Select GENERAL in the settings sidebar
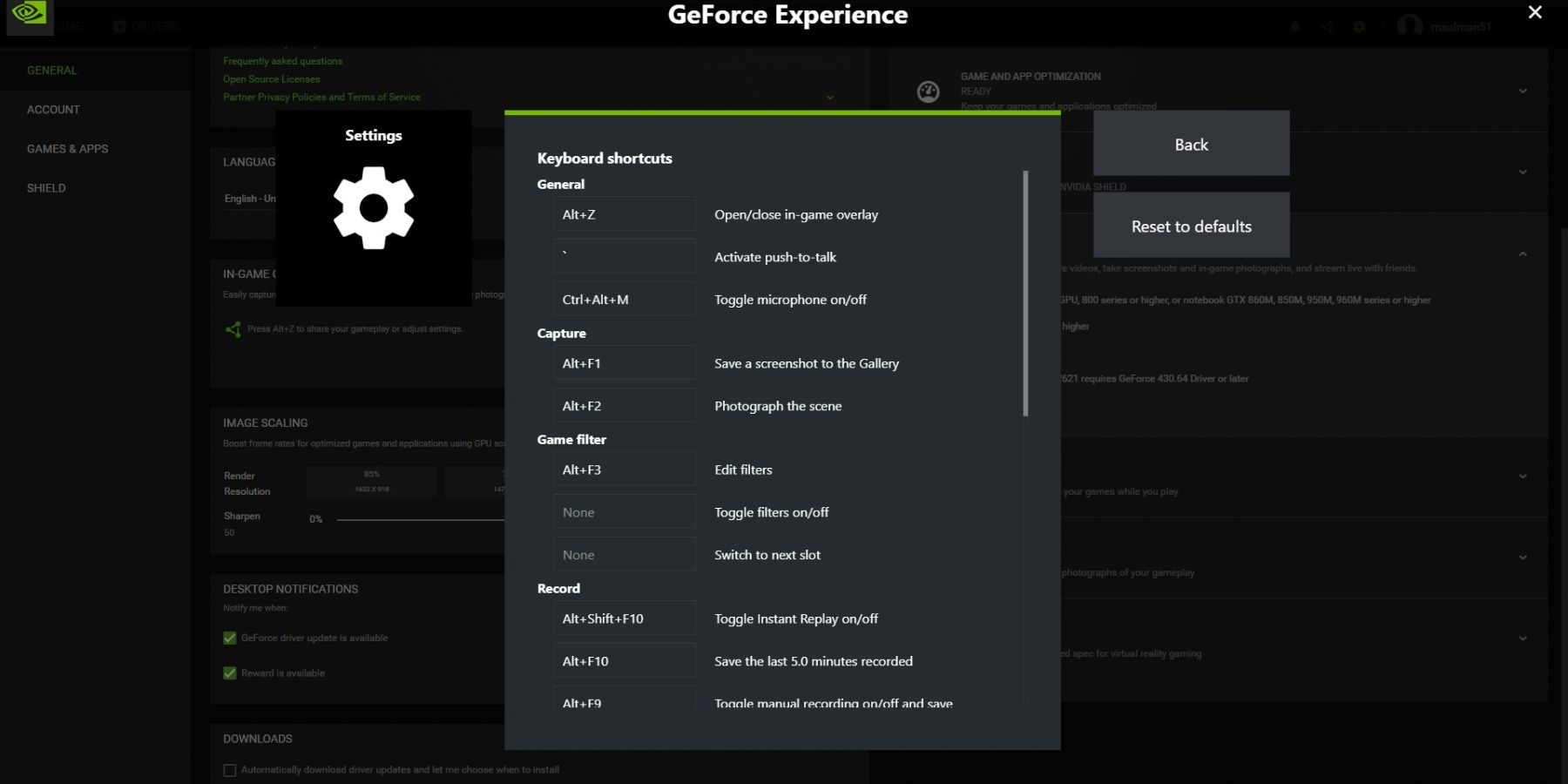This screenshot has height=784, width=1568. coord(51,71)
